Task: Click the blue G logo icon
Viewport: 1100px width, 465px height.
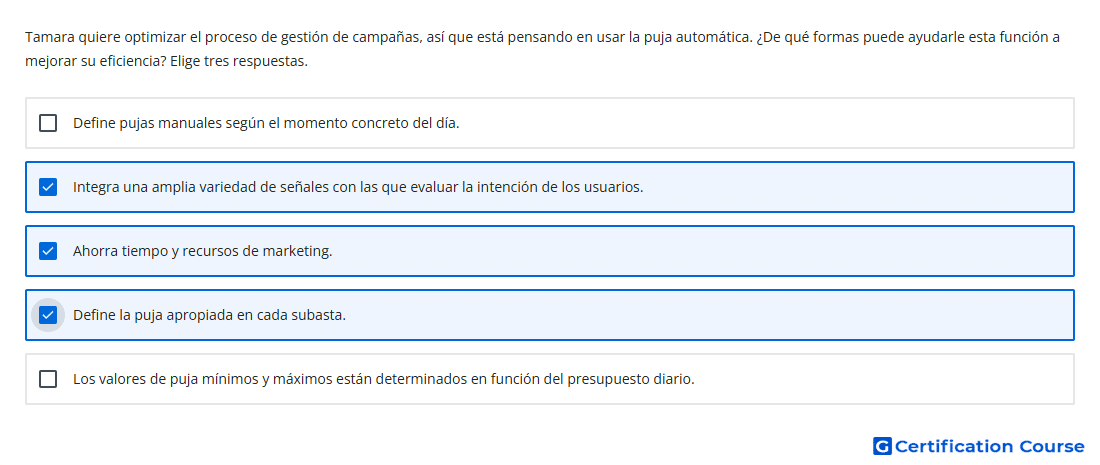Action: (x=882, y=446)
